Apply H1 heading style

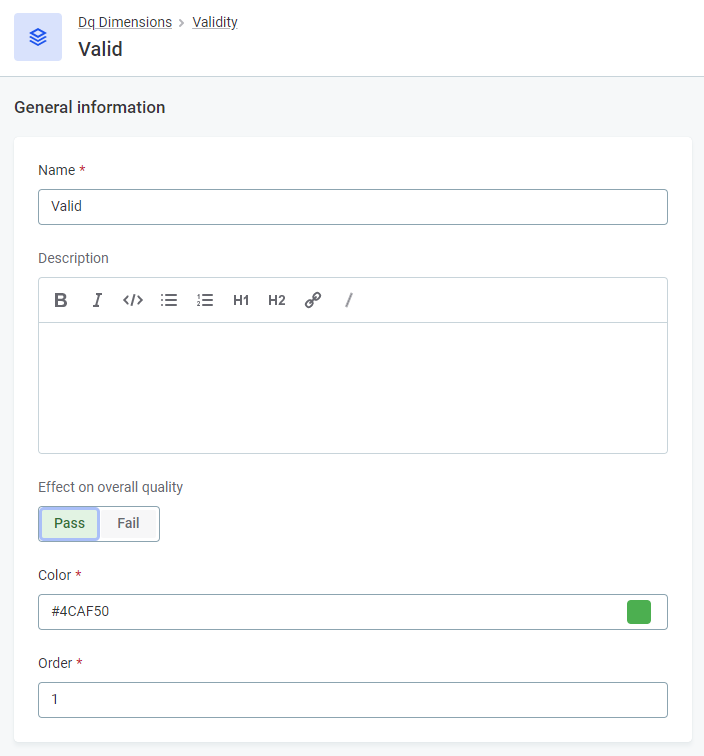(241, 300)
